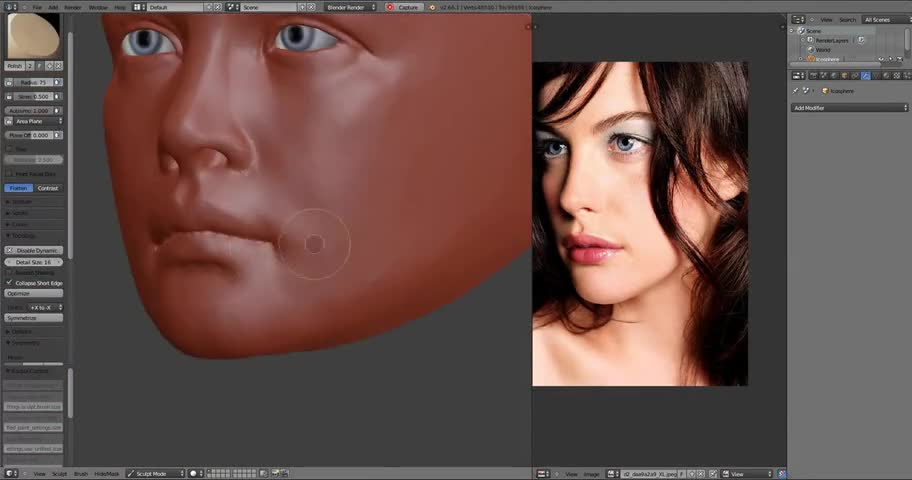Open the File menu
The width and height of the screenshot is (912, 480).
coord(36,7)
